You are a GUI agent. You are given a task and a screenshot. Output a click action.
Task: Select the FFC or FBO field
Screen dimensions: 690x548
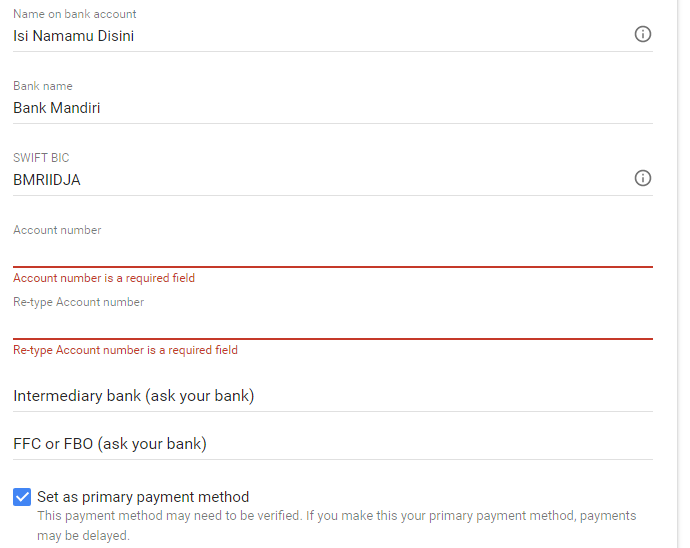pyautogui.click(x=333, y=444)
